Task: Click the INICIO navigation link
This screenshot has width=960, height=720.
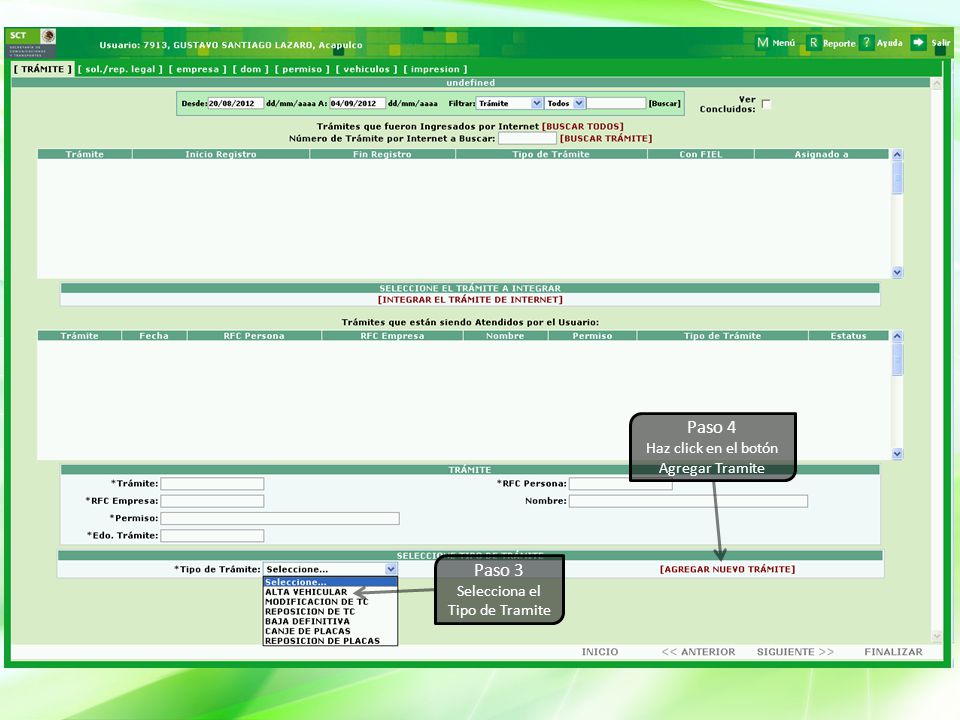Action: click(600, 652)
